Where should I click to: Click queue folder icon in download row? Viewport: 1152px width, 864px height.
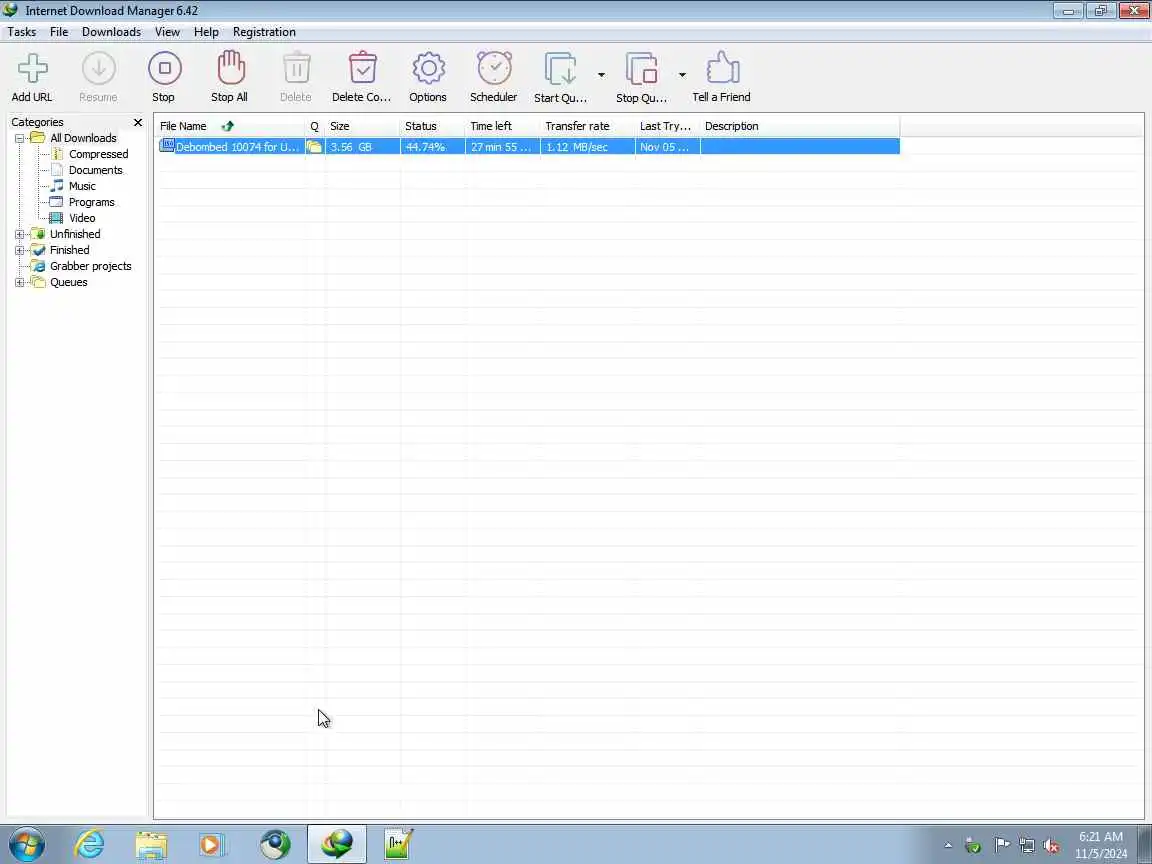point(314,147)
